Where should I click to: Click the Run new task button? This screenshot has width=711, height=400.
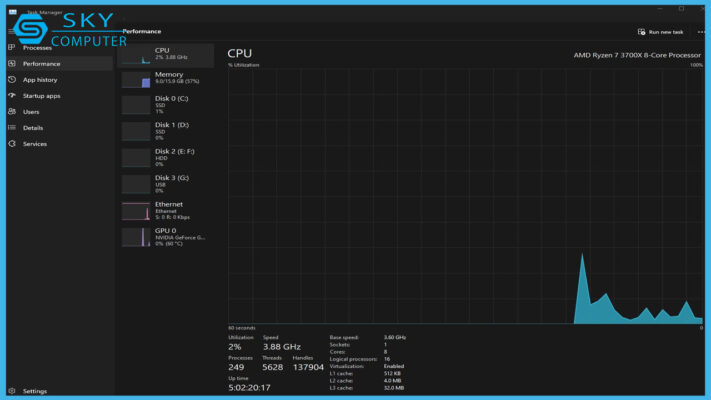(x=661, y=32)
